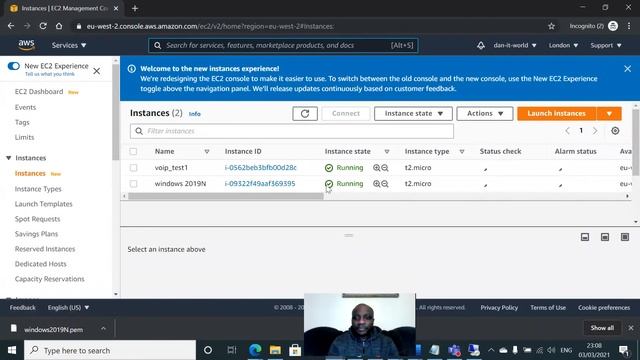Click Cortana circle icon
Image resolution: width=640 pixels, height=360 pixels.
[208, 350]
